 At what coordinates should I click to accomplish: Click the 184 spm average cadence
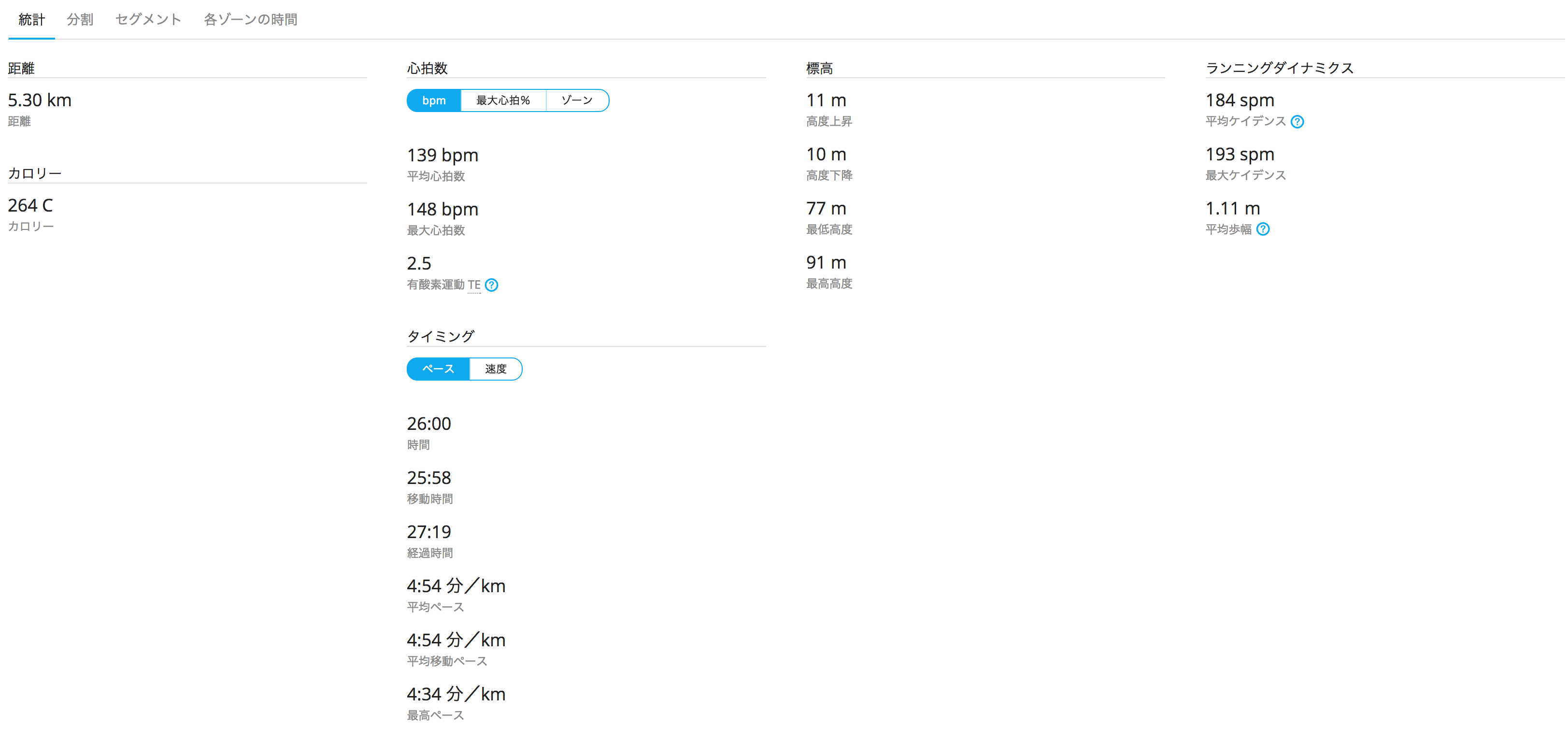(1240, 100)
